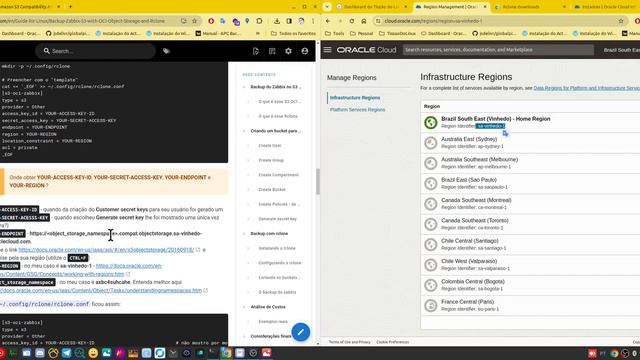Click the Oracle Cloud logo
Viewport: 640px width, 360px height.
coord(366,50)
